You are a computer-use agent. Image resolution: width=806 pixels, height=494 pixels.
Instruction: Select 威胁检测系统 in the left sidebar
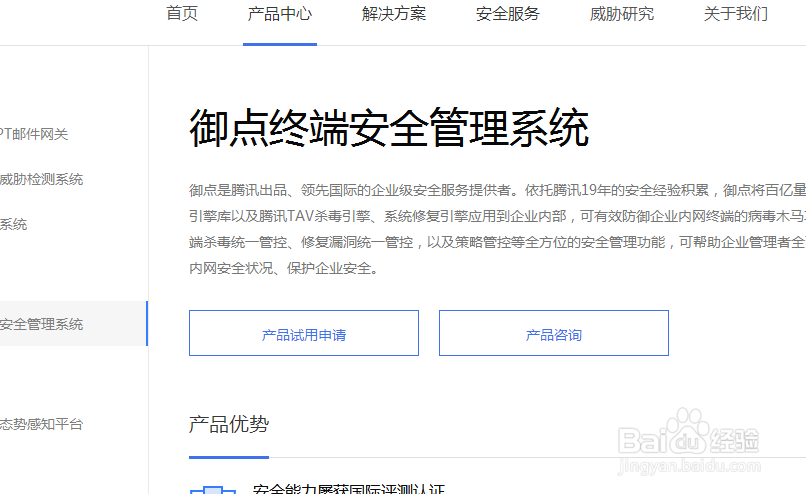(42, 180)
